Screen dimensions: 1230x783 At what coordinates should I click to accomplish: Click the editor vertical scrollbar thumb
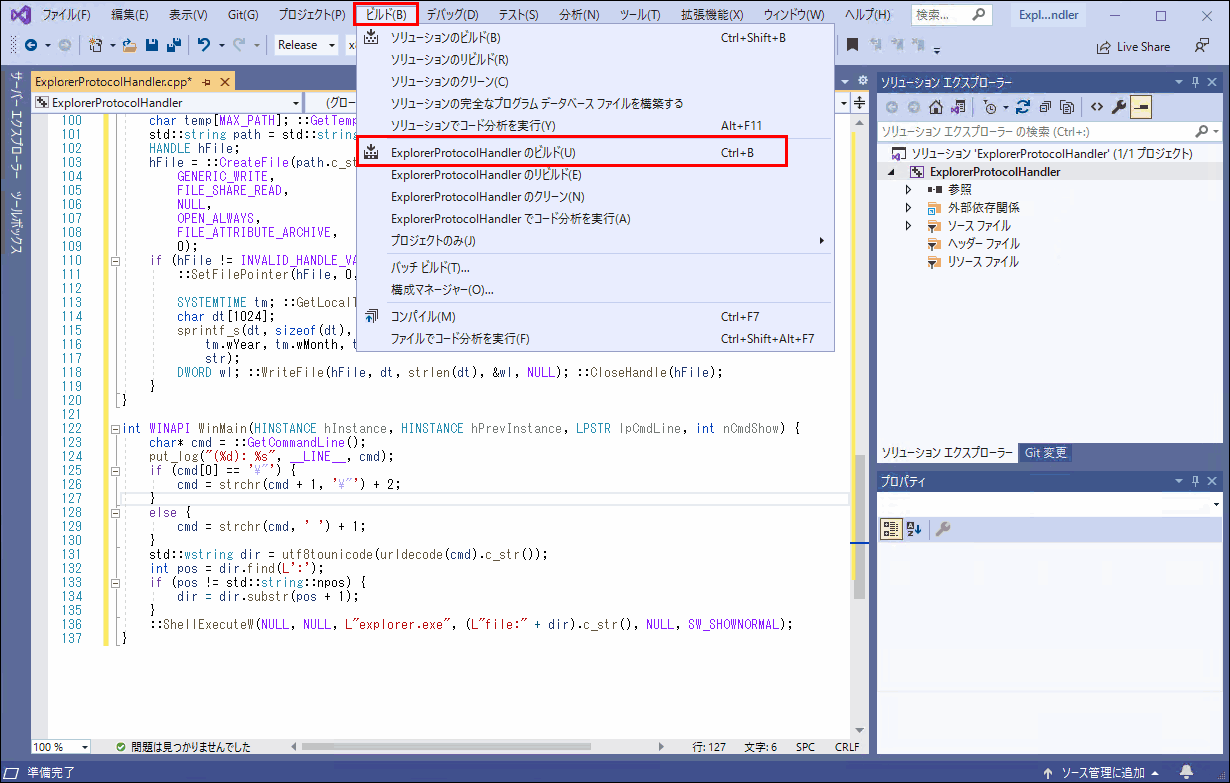(860, 526)
